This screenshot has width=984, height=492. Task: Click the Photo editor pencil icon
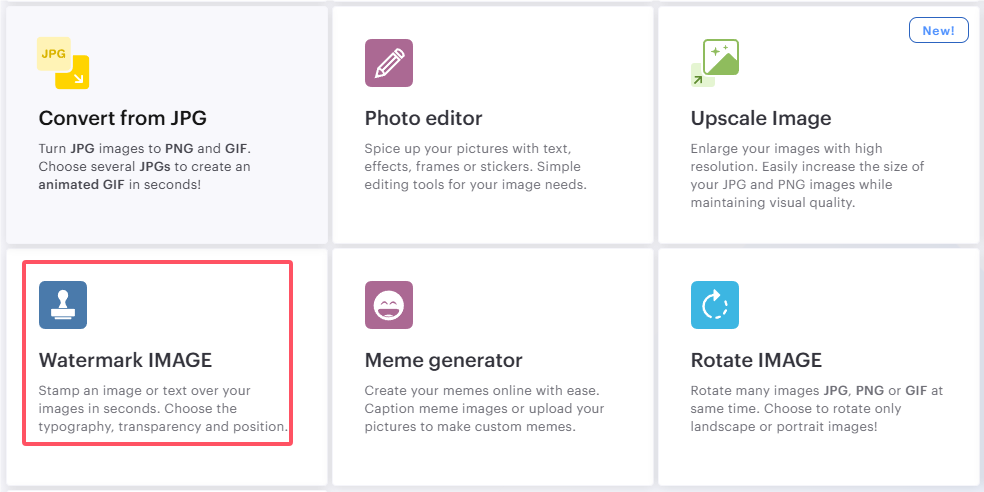[x=389, y=63]
